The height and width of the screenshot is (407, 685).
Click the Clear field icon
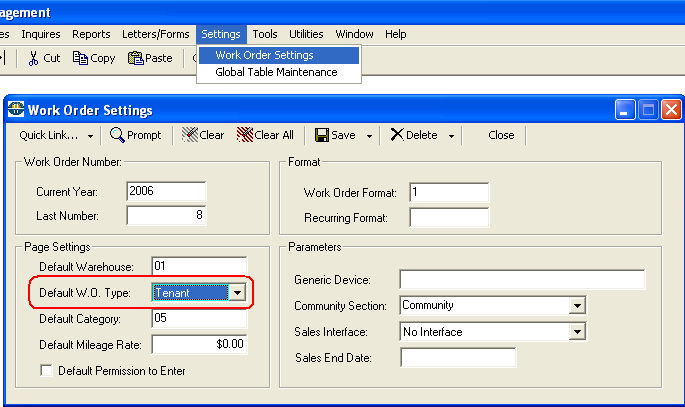[190, 135]
